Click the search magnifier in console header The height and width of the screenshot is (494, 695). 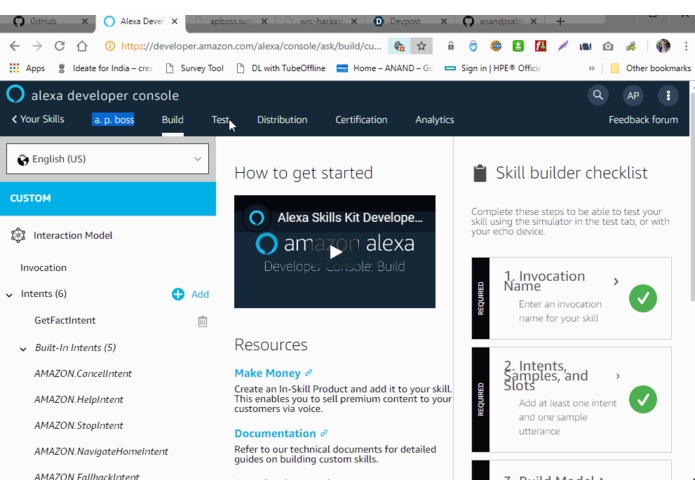coord(598,95)
